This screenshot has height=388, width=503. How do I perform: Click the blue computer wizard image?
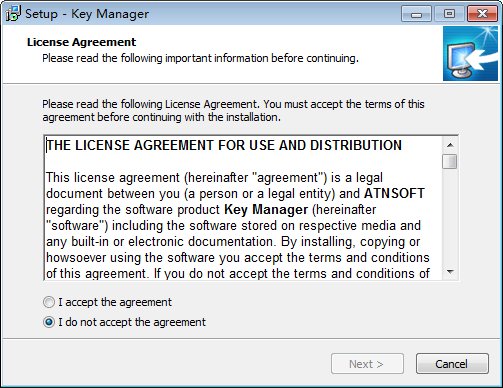pyautogui.click(x=470, y=54)
